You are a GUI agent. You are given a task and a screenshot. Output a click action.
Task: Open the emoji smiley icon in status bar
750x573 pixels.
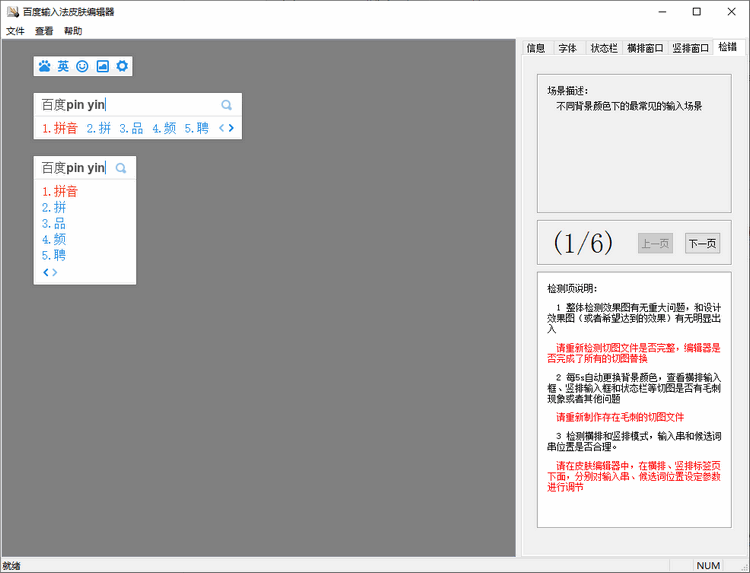pyautogui.click(x=82, y=66)
